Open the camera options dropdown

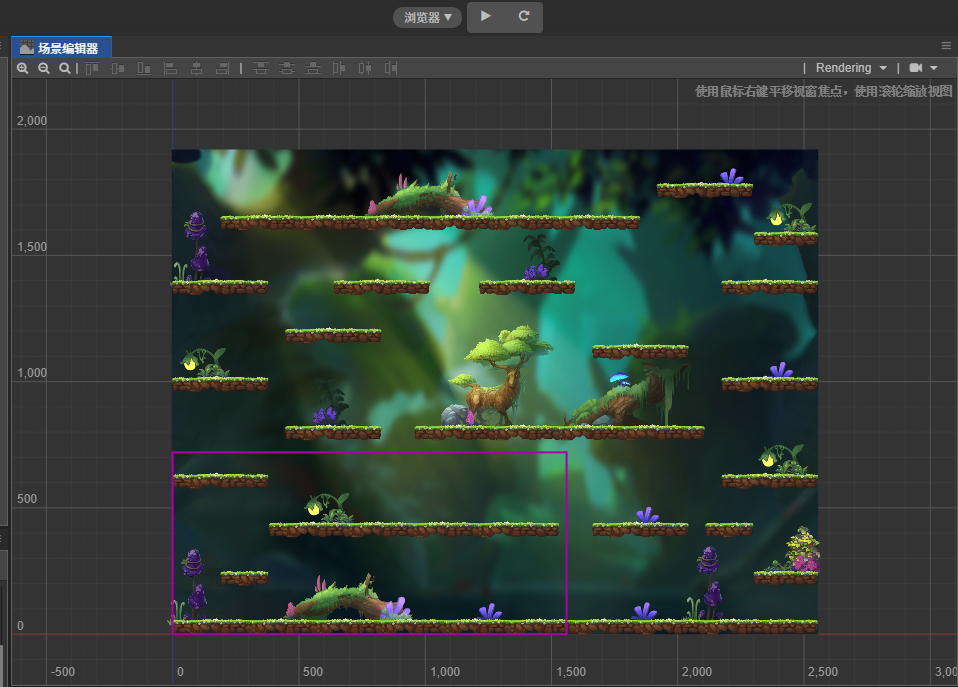923,68
